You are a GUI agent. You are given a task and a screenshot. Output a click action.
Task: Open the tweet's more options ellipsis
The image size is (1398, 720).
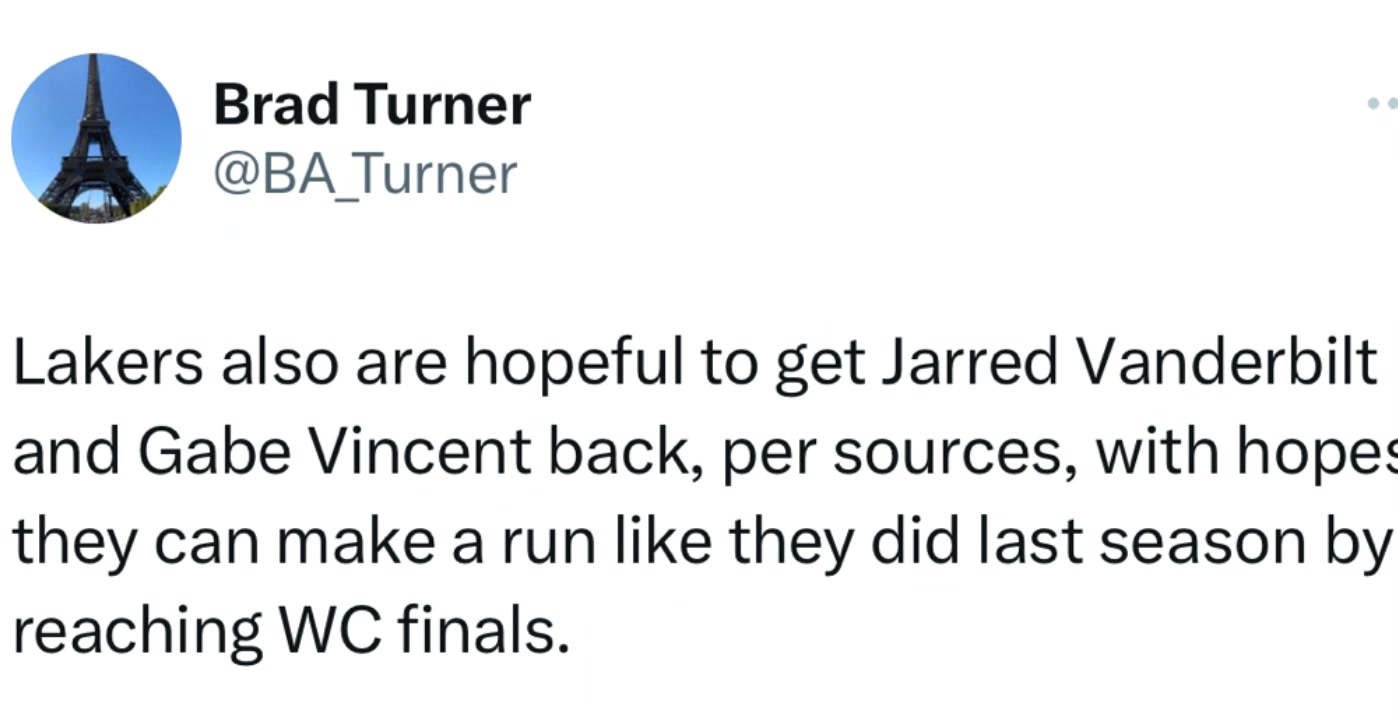click(x=1383, y=103)
